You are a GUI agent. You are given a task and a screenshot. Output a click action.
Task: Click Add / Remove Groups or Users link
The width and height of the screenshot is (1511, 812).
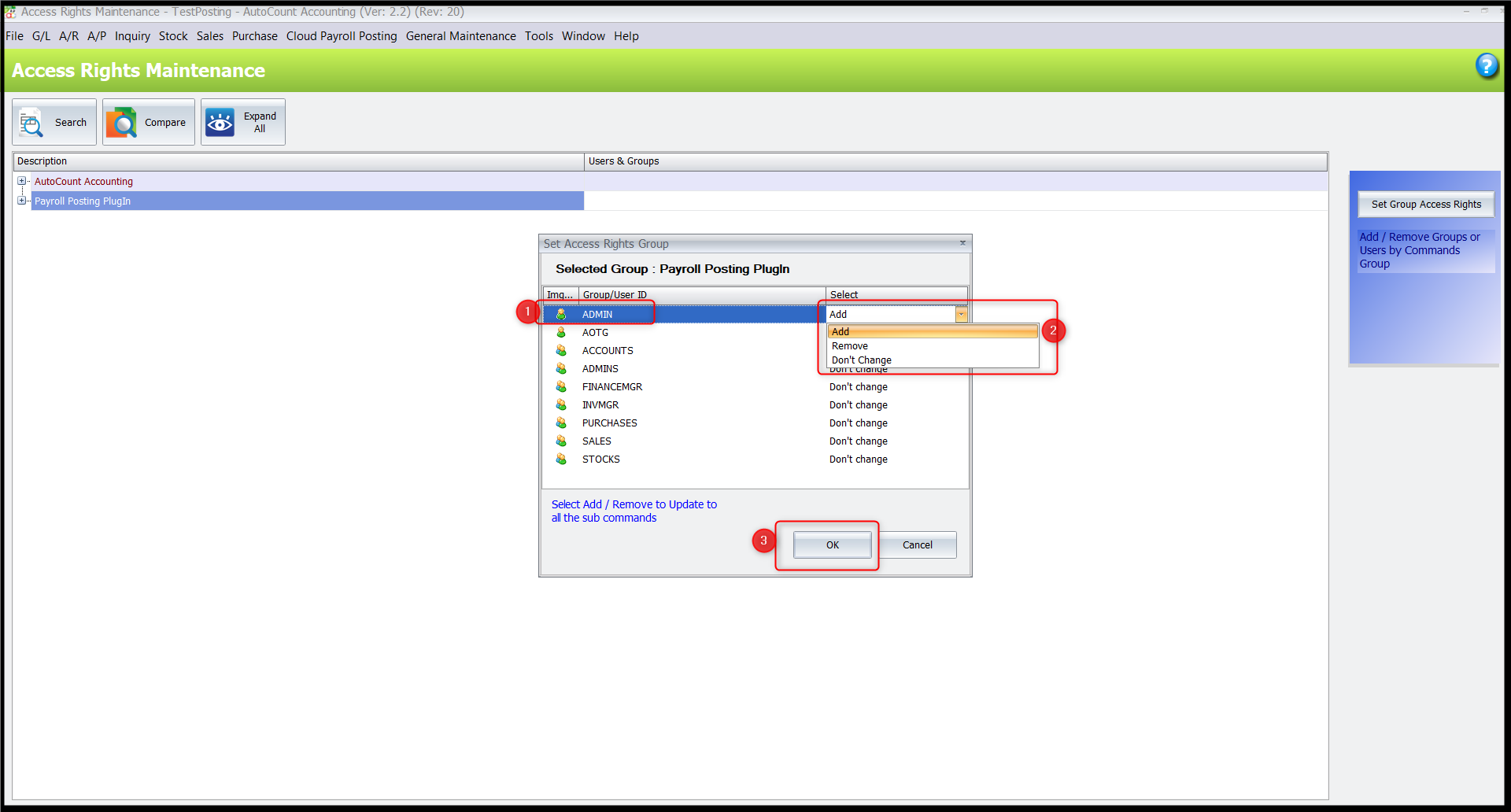[1426, 250]
